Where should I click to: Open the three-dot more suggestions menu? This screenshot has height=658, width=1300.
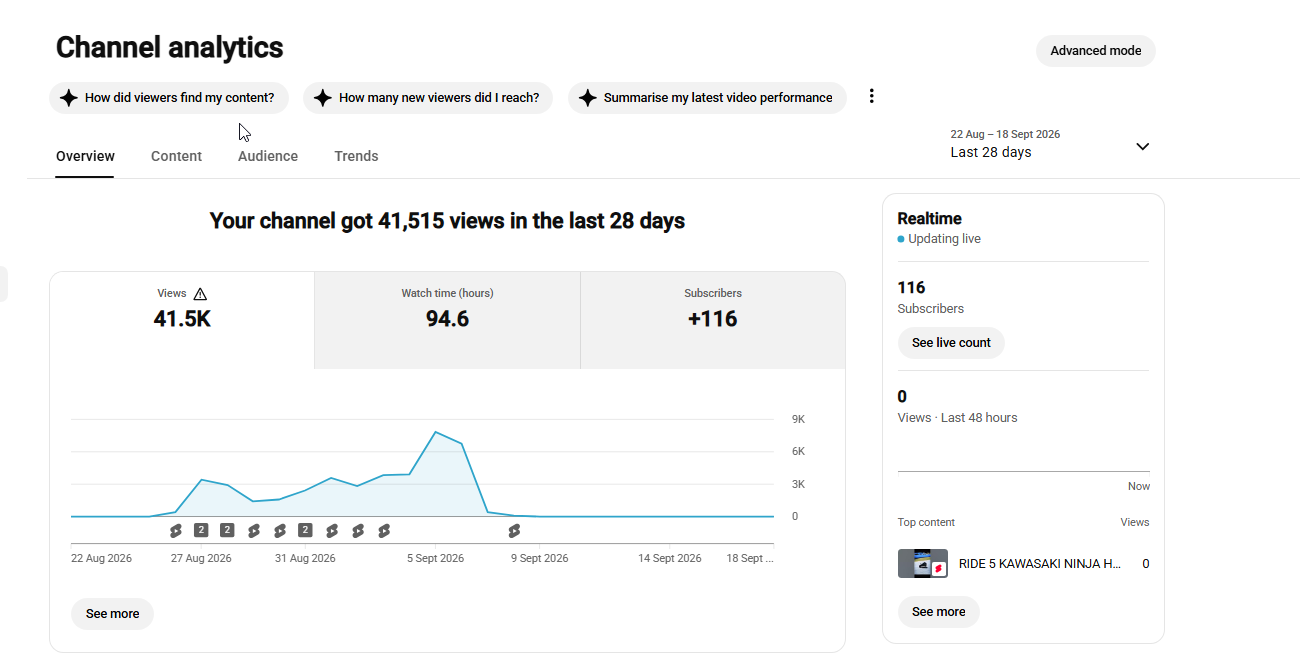point(871,96)
